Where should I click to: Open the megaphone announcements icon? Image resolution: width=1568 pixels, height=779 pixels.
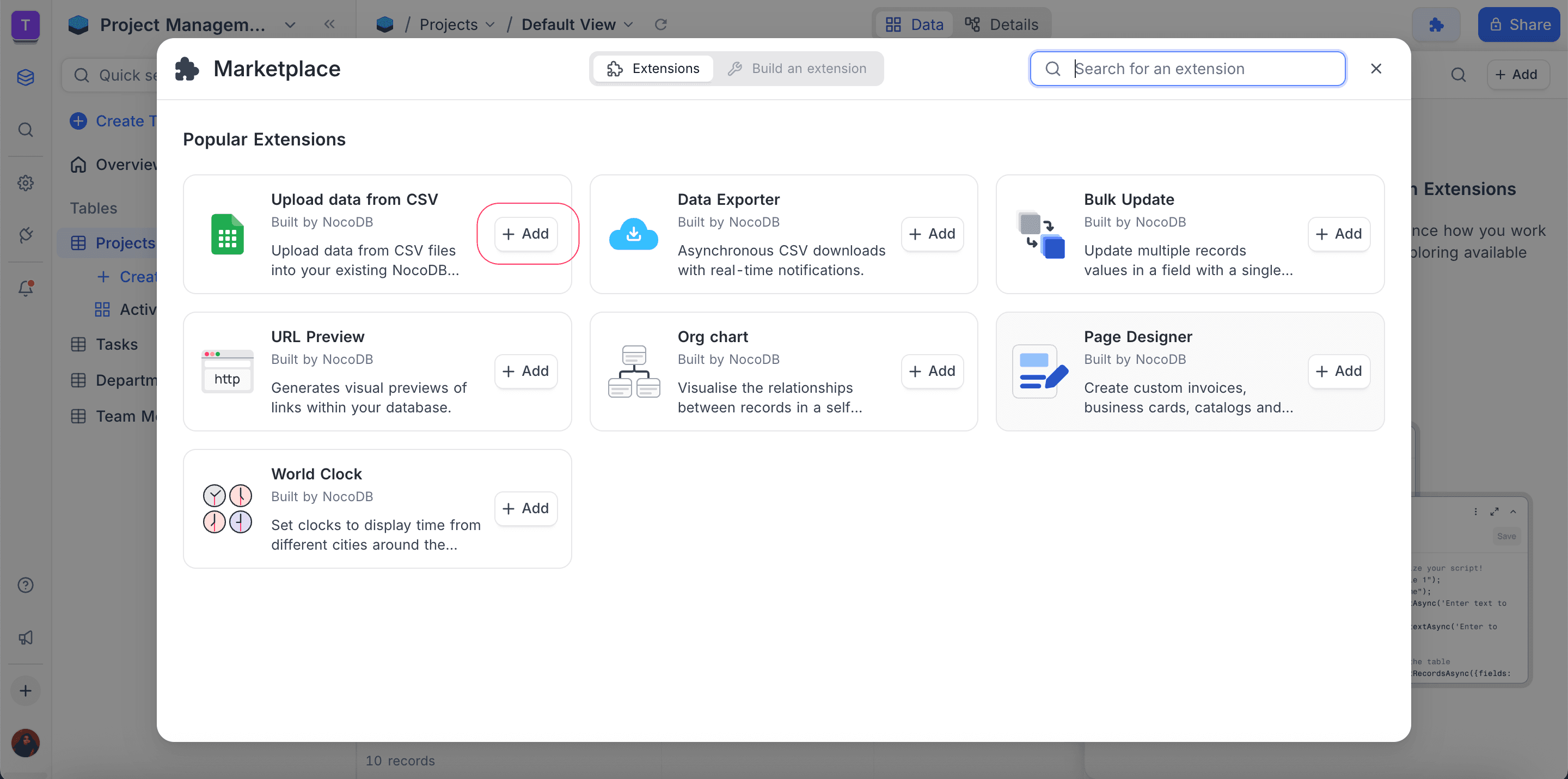pyautogui.click(x=26, y=638)
